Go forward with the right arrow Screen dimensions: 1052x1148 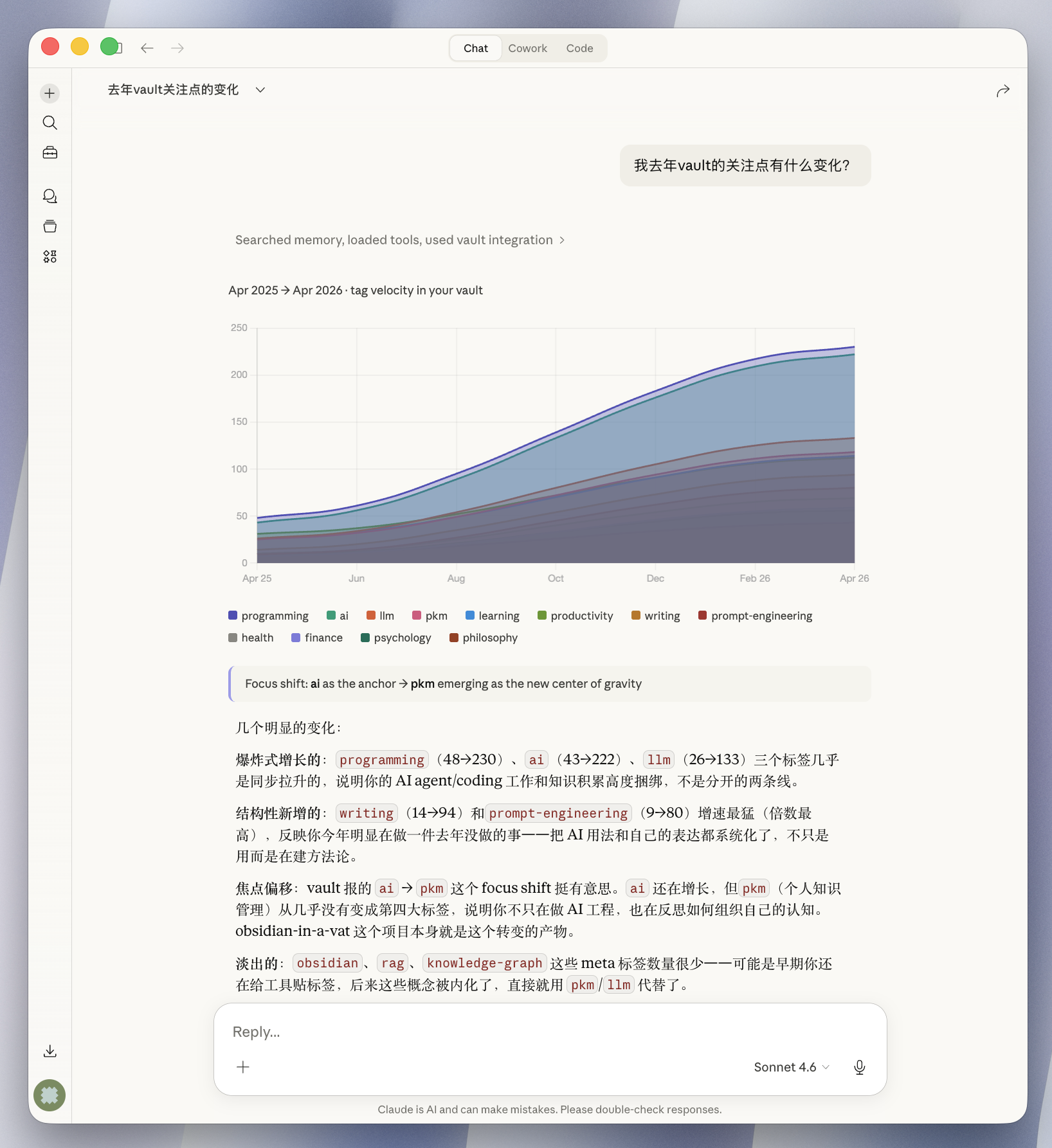(177, 48)
